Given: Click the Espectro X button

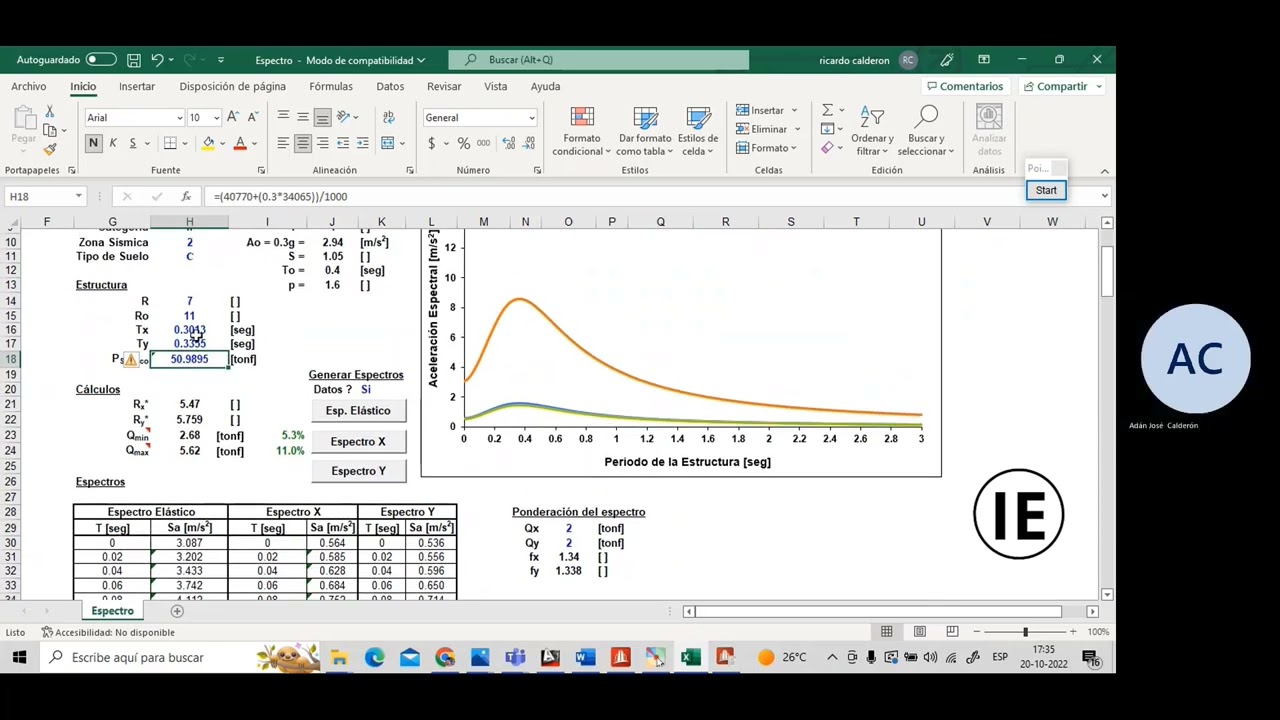Looking at the screenshot, I should coord(358,442).
